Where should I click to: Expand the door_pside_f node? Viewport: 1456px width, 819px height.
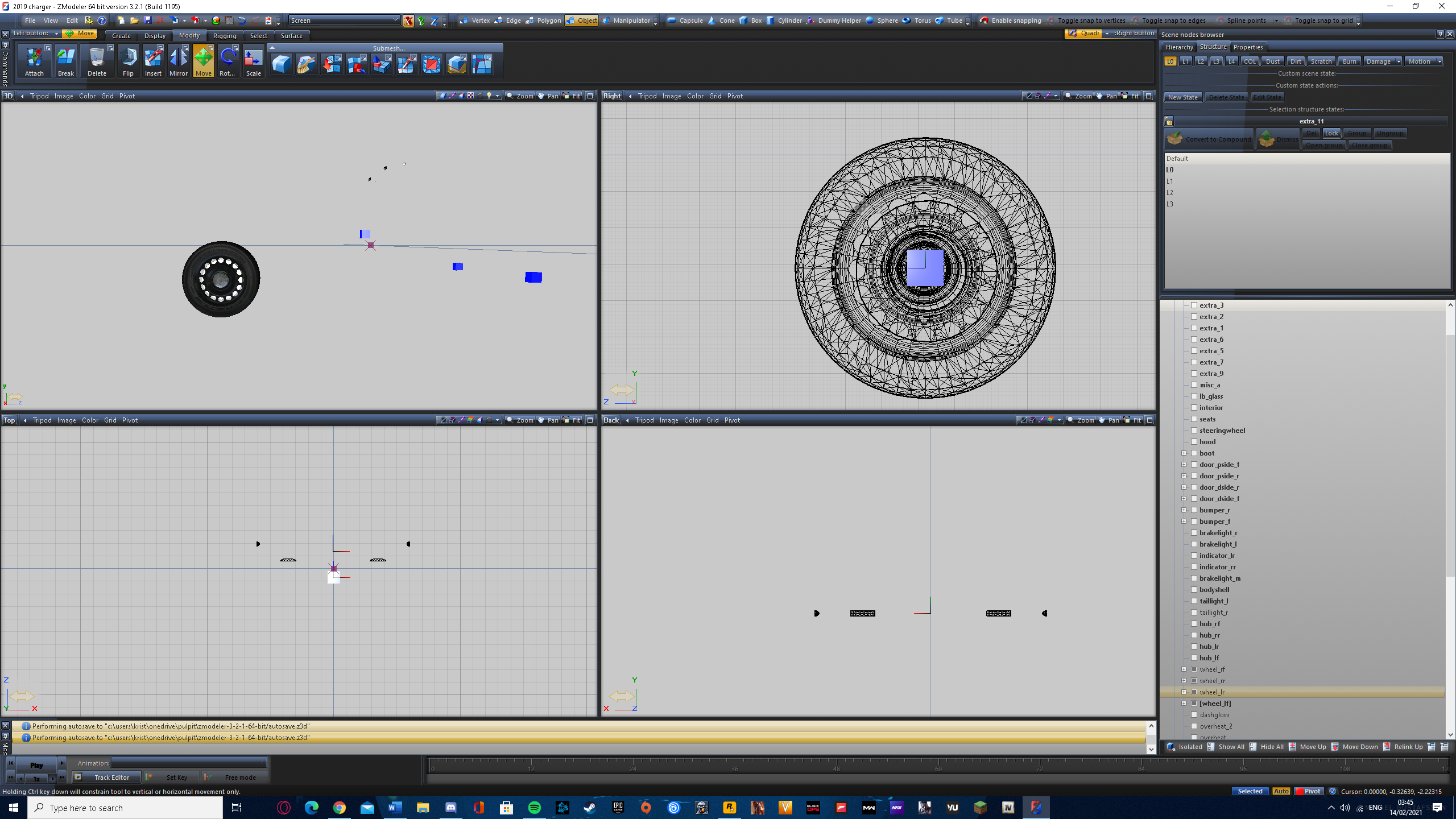[1184, 465]
